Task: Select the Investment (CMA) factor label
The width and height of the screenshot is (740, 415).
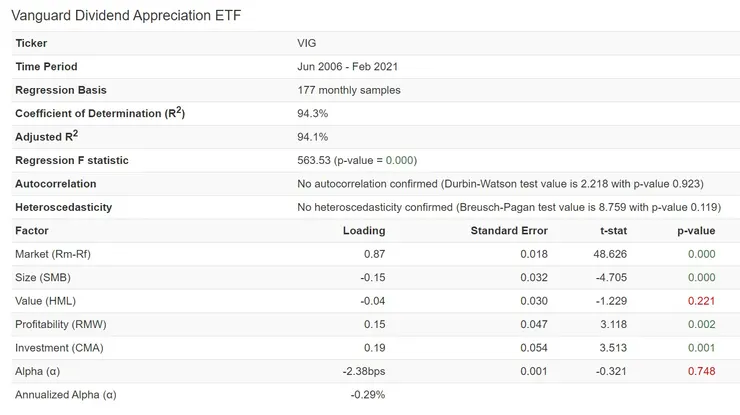Action: (x=59, y=347)
